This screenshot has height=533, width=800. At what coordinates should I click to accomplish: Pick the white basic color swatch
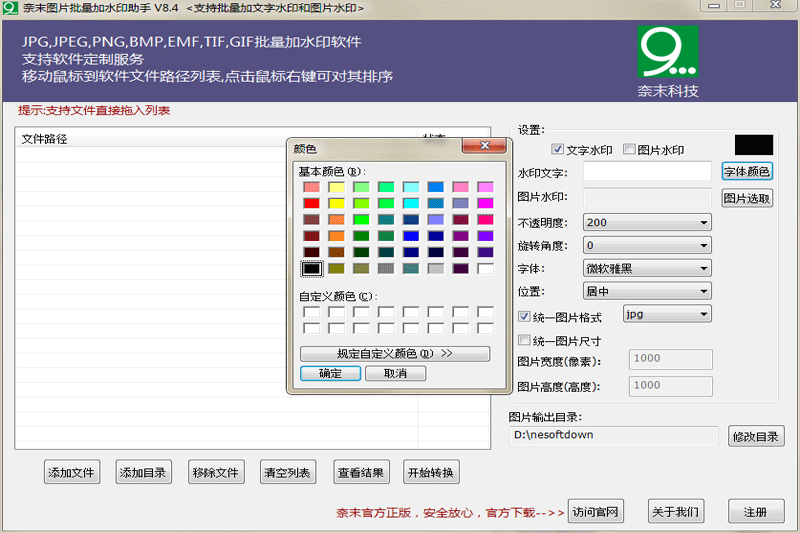(485, 268)
